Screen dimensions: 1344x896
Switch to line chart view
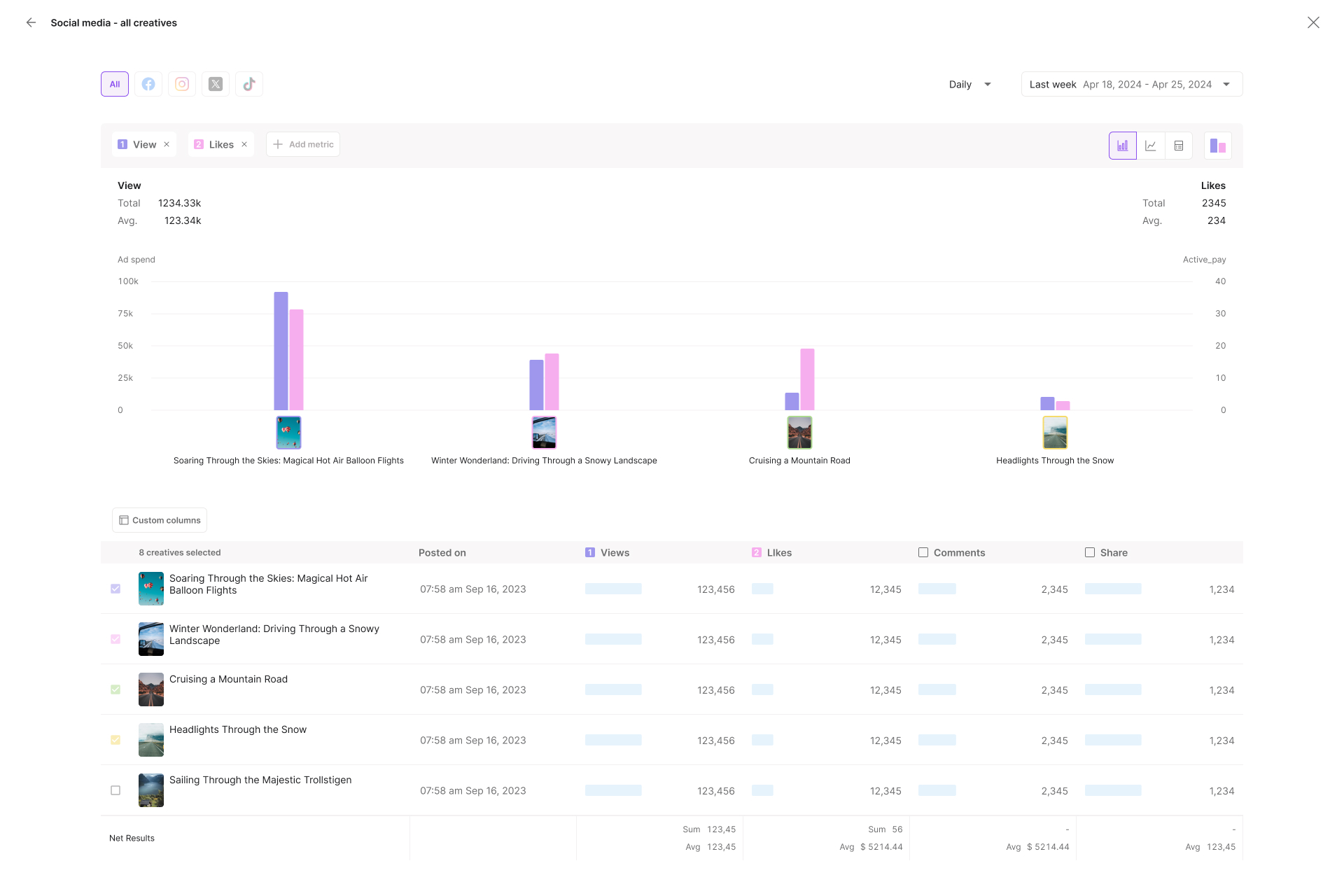(x=1150, y=146)
